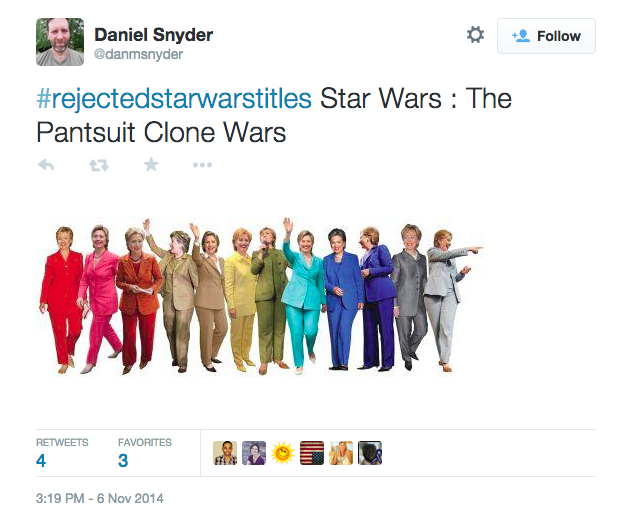
Task: Open the last dark avatar with ribbon
Action: (370, 453)
